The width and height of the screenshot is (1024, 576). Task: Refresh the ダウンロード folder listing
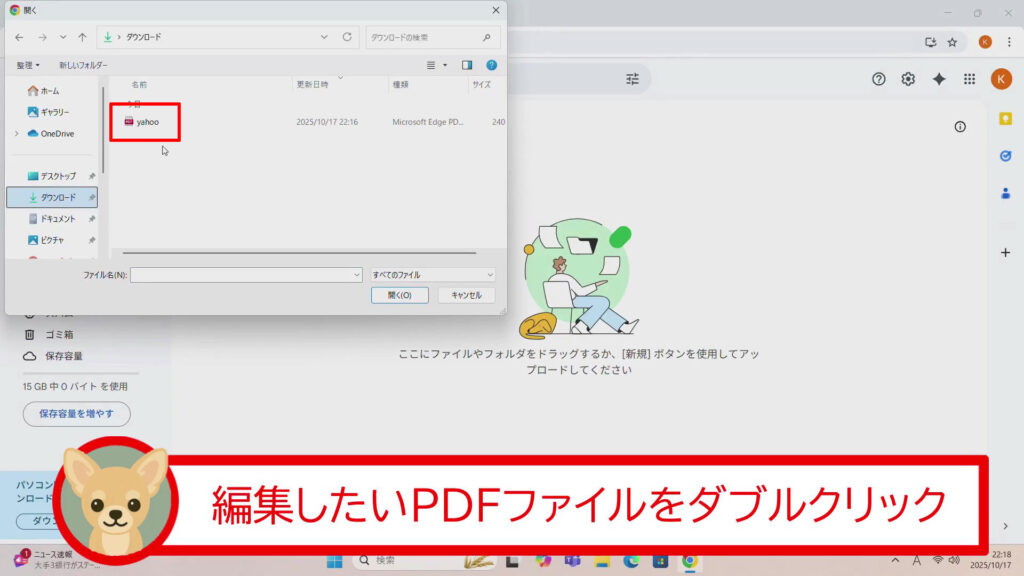click(x=347, y=37)
